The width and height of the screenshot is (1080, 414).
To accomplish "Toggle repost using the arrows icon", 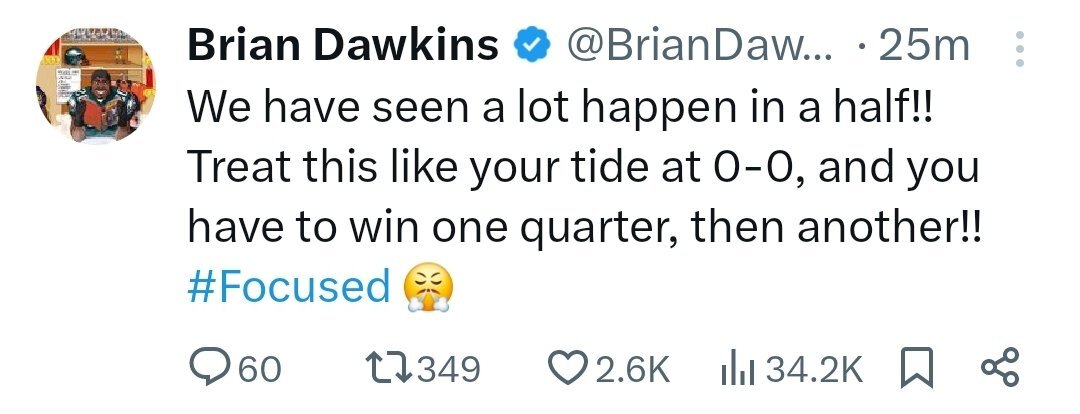I will 387,369.
